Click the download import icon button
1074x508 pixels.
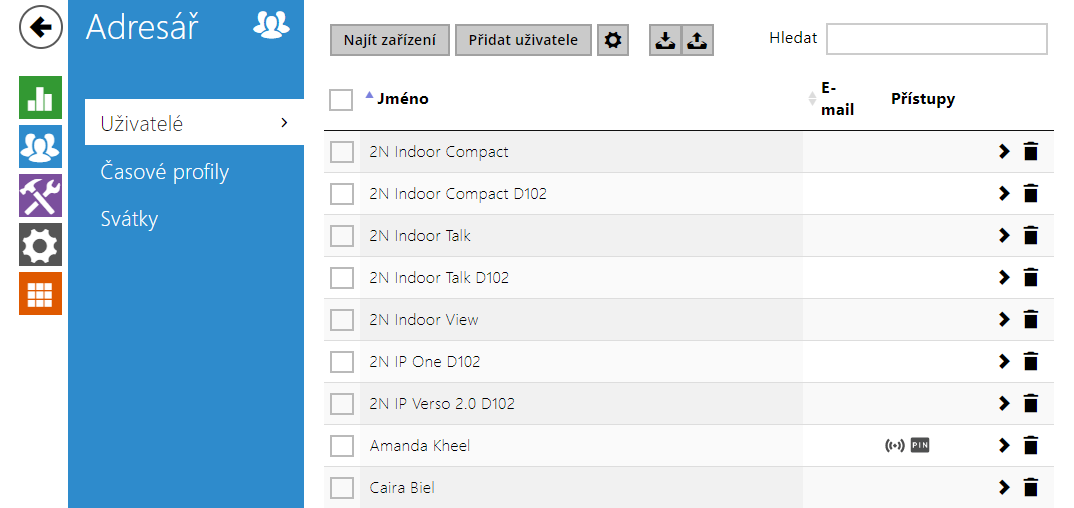coord(665,40)
